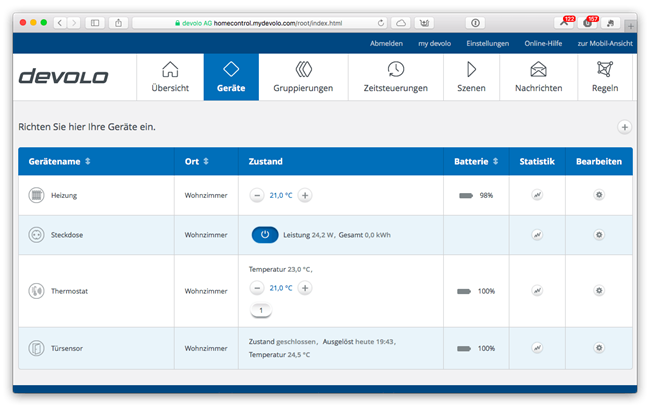650x406 pixels.
Task: Click the gear icon for Thermostat
Action: tap(599, 291)
